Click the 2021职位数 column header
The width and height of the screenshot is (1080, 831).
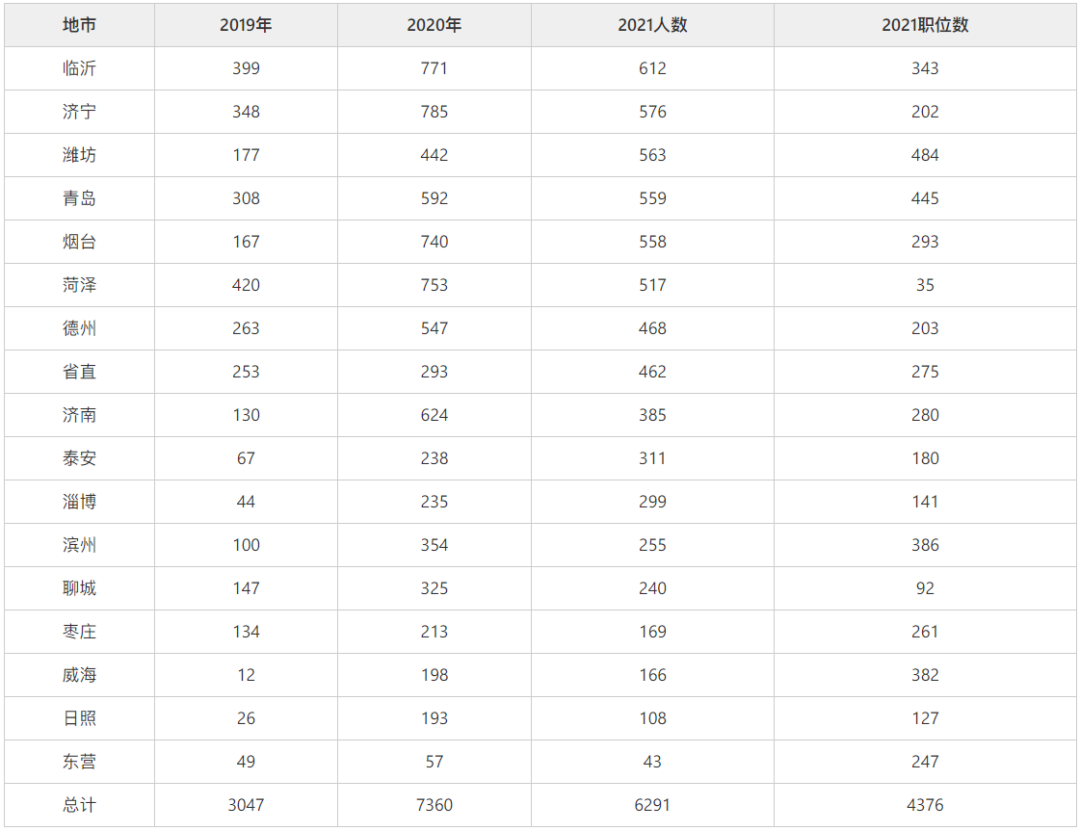pos(925,25)
